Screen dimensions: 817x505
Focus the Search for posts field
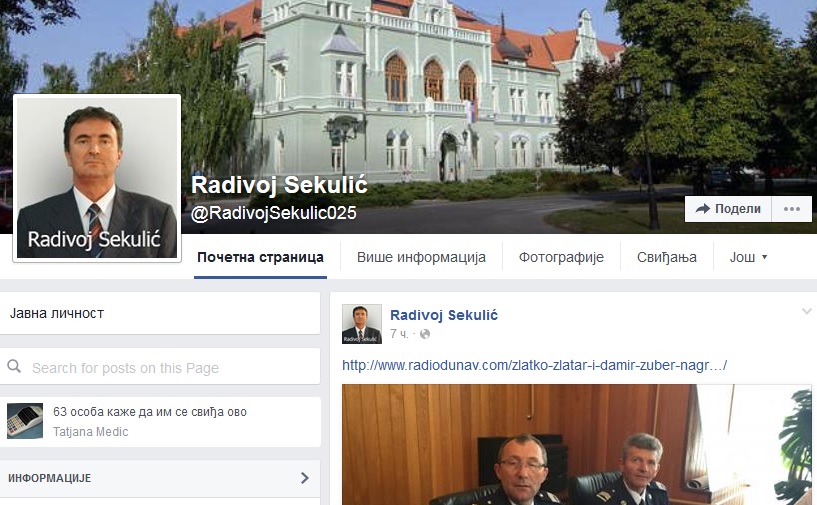click(160, 367)
